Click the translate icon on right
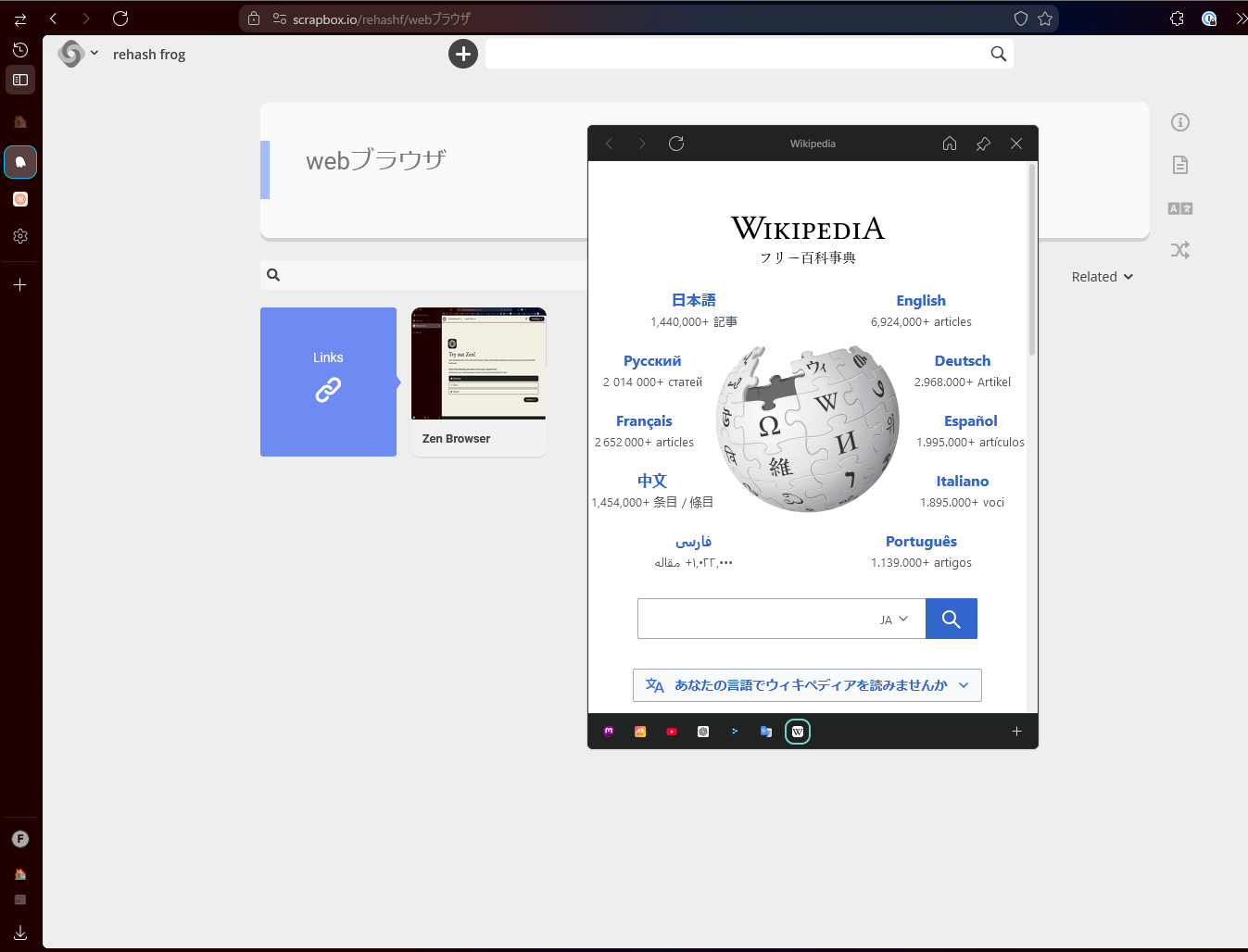 [1180, 208]
